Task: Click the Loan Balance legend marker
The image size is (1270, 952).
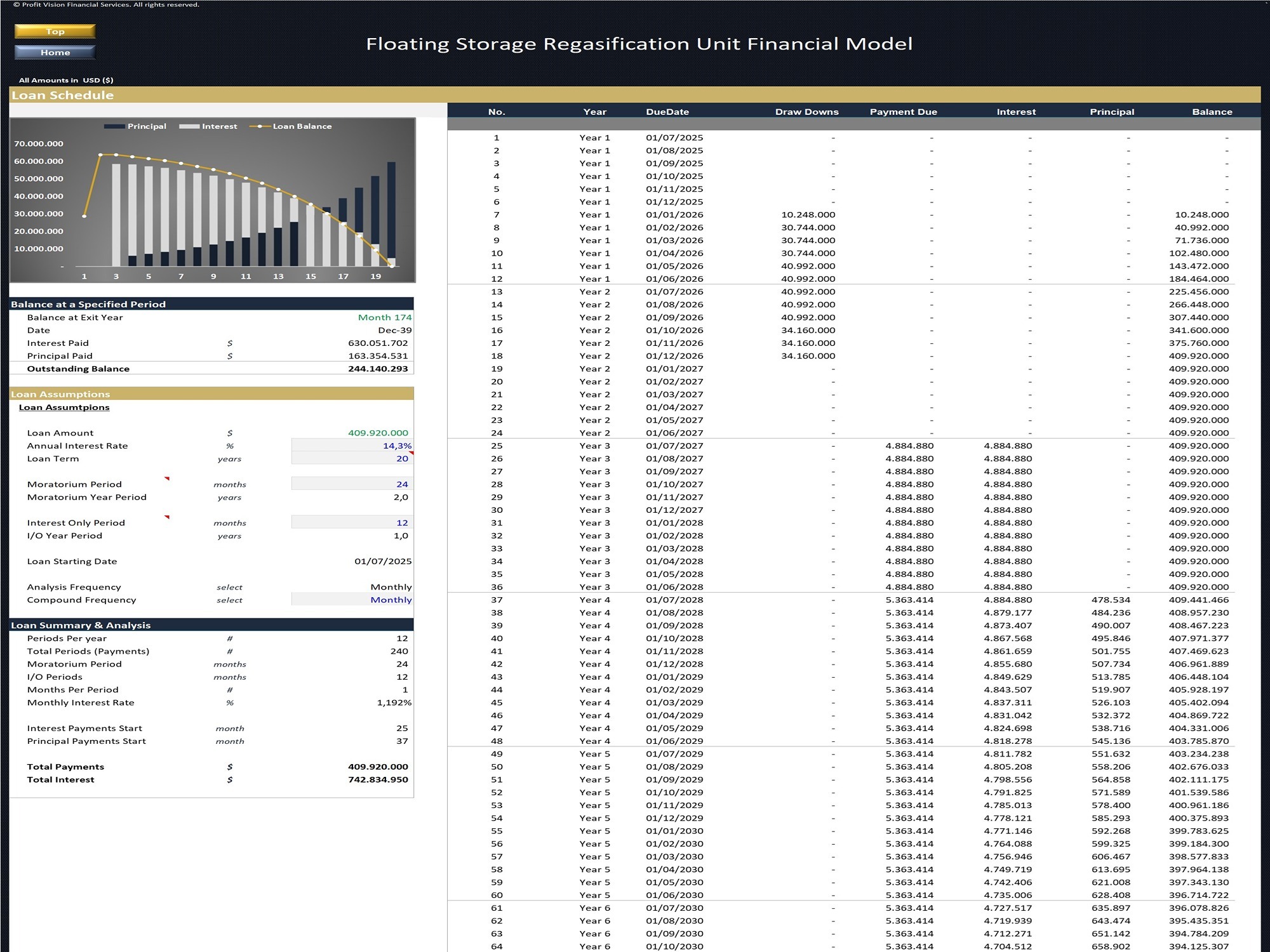Action: point(260,126)
